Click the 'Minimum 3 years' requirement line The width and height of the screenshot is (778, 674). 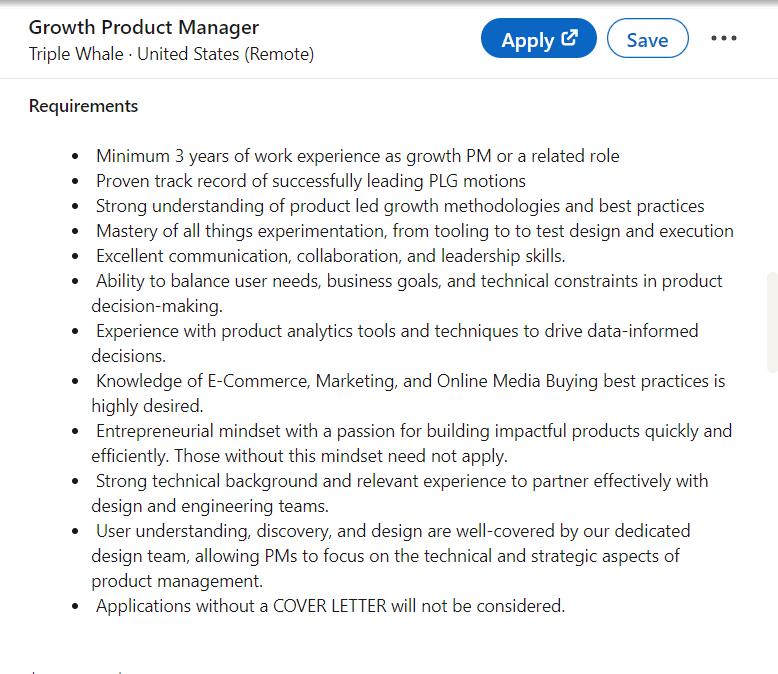click(x=357, y=156)
